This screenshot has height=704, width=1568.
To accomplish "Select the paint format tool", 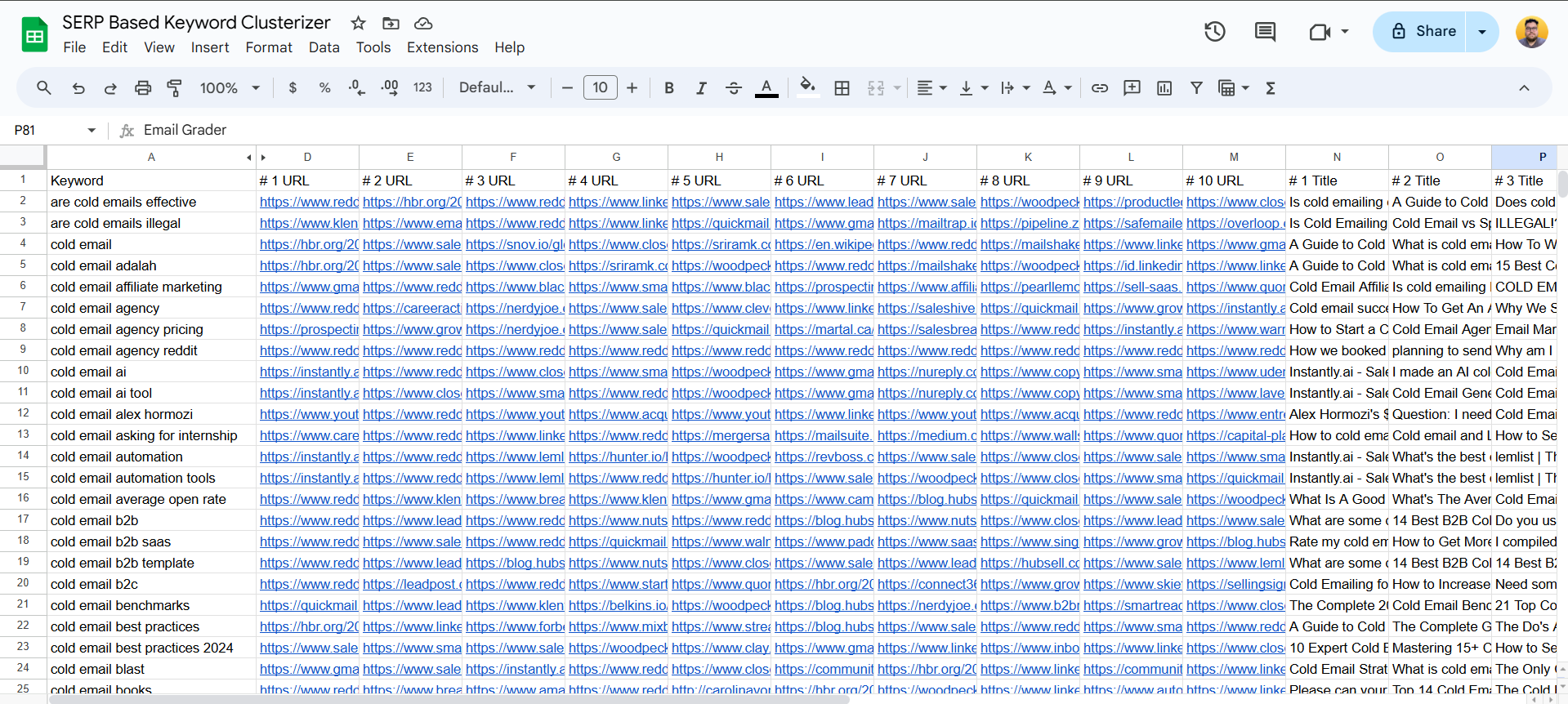I will tap(174, 88).
